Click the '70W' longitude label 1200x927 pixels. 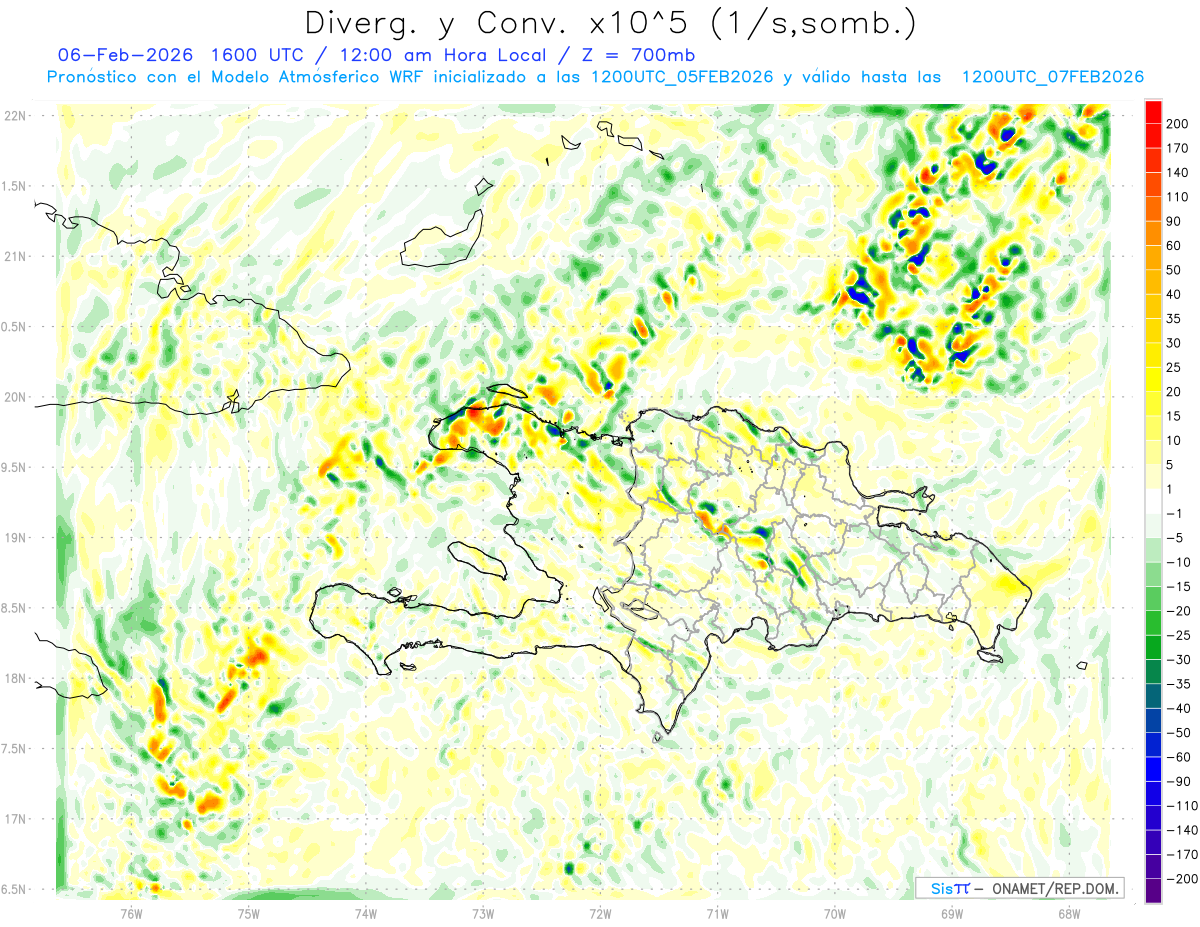click(x=834, y=913)
